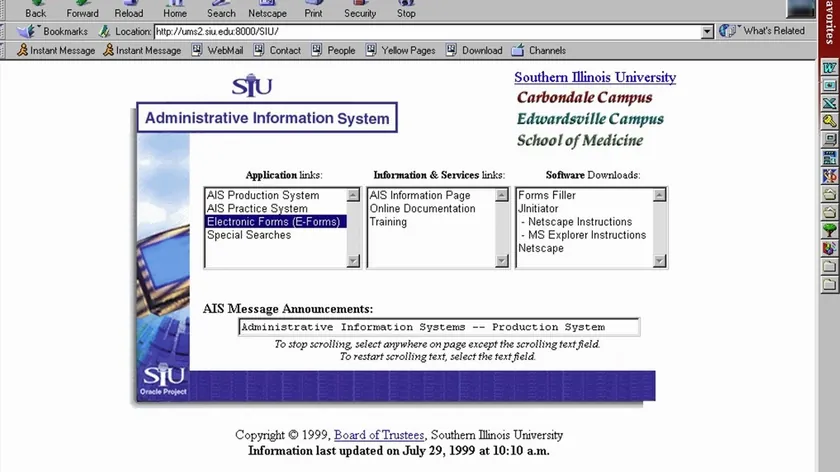Image resolution: width=840 pixels, height=472 pixels.
Task: Click the page proxy icon beside Location
Action: click(x=105, y=32)
